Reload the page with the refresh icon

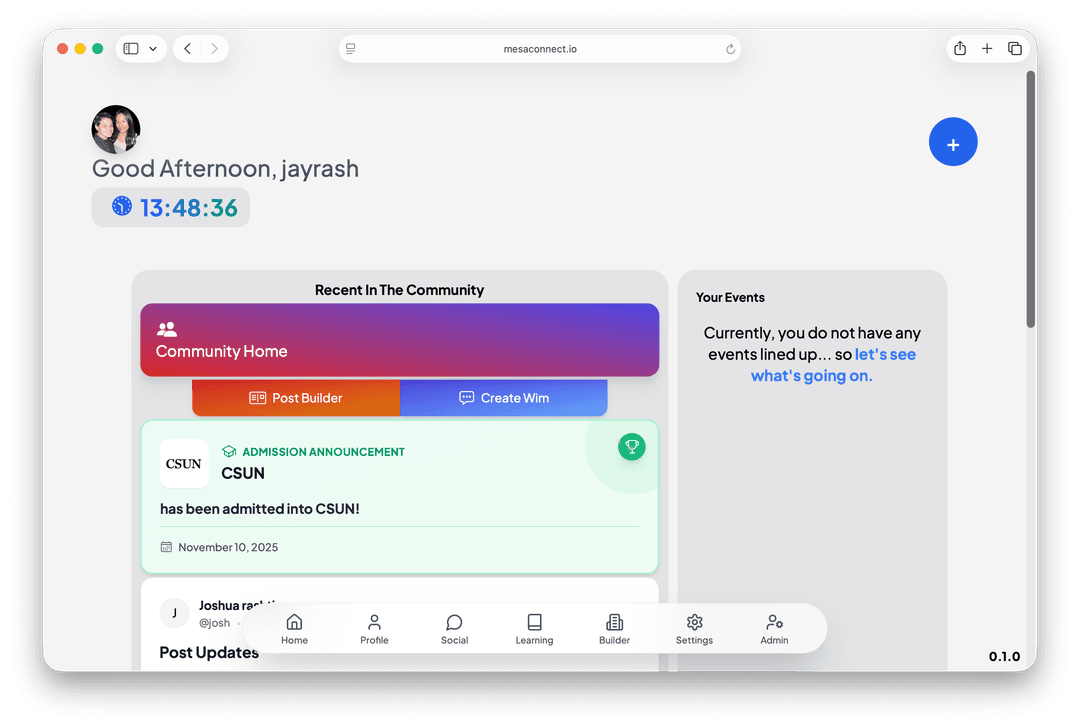pyautogui.click(x=730, y=49)
